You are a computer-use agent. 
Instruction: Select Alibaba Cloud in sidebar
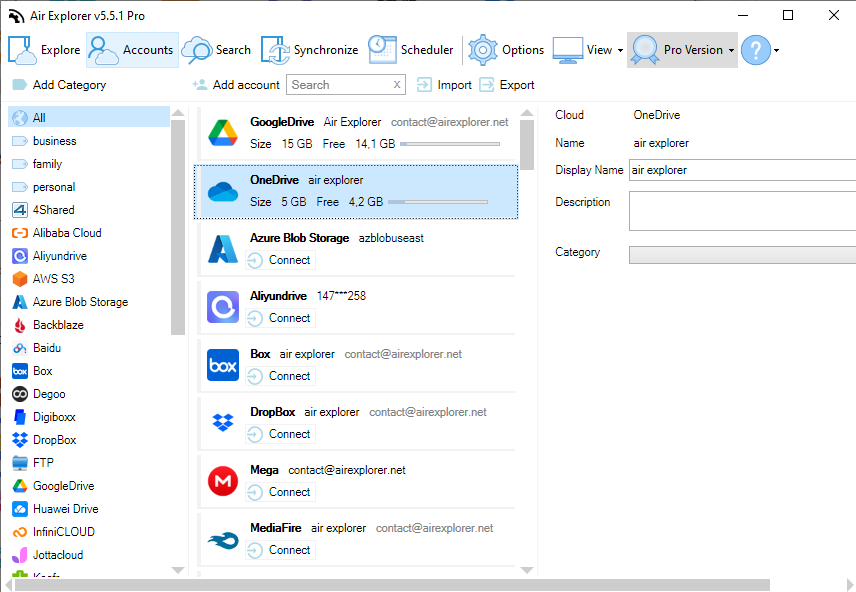click(89, 233)
